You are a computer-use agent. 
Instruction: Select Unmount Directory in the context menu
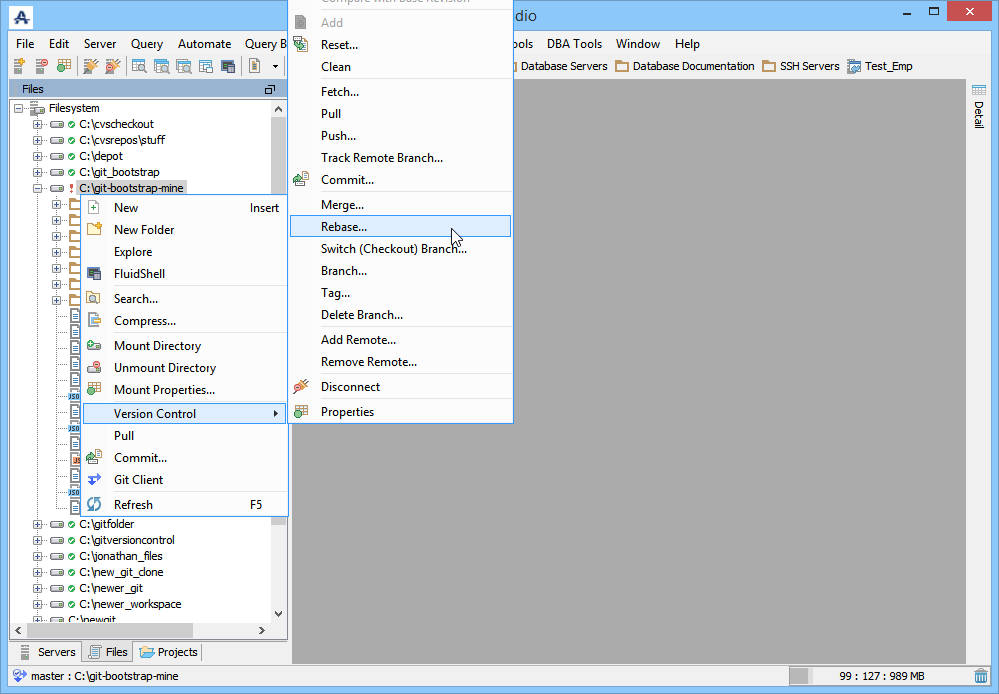184,368
